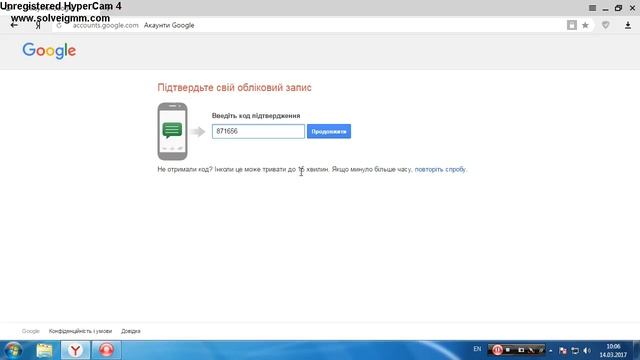
Task: Open File Explorer from the taskbar
Action: tap(44, 350)
